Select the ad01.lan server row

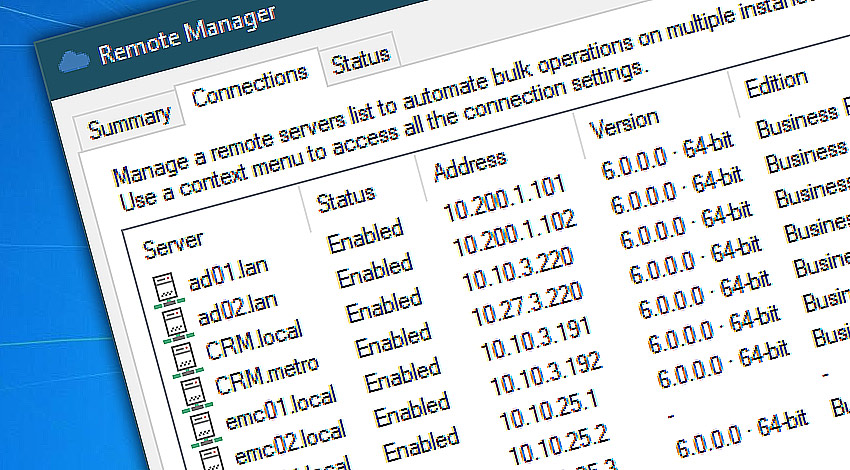(x=228, y=274)
